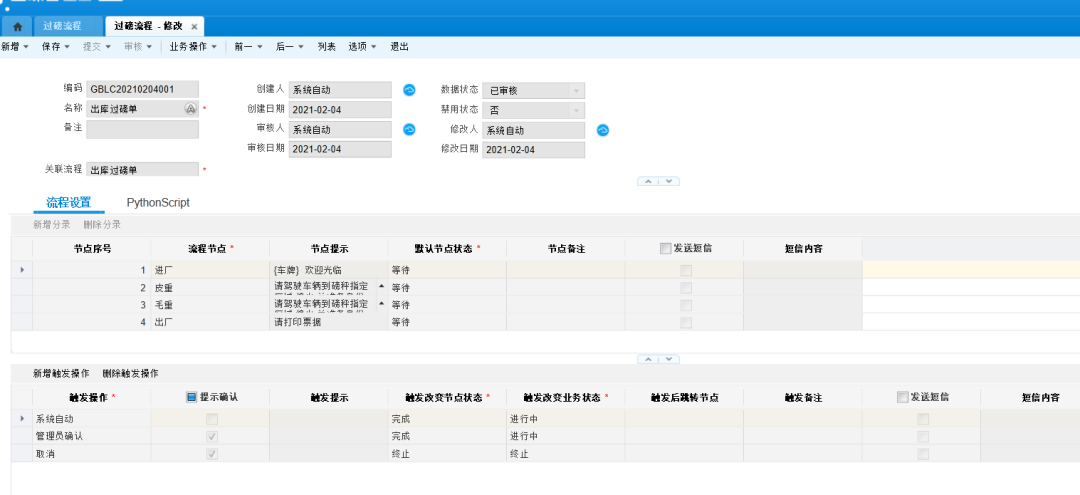This screenshot has height=495, width=1080.
Task: Close the 过磅流程 - 修改 tab
Action: click(x=194, y=27)
